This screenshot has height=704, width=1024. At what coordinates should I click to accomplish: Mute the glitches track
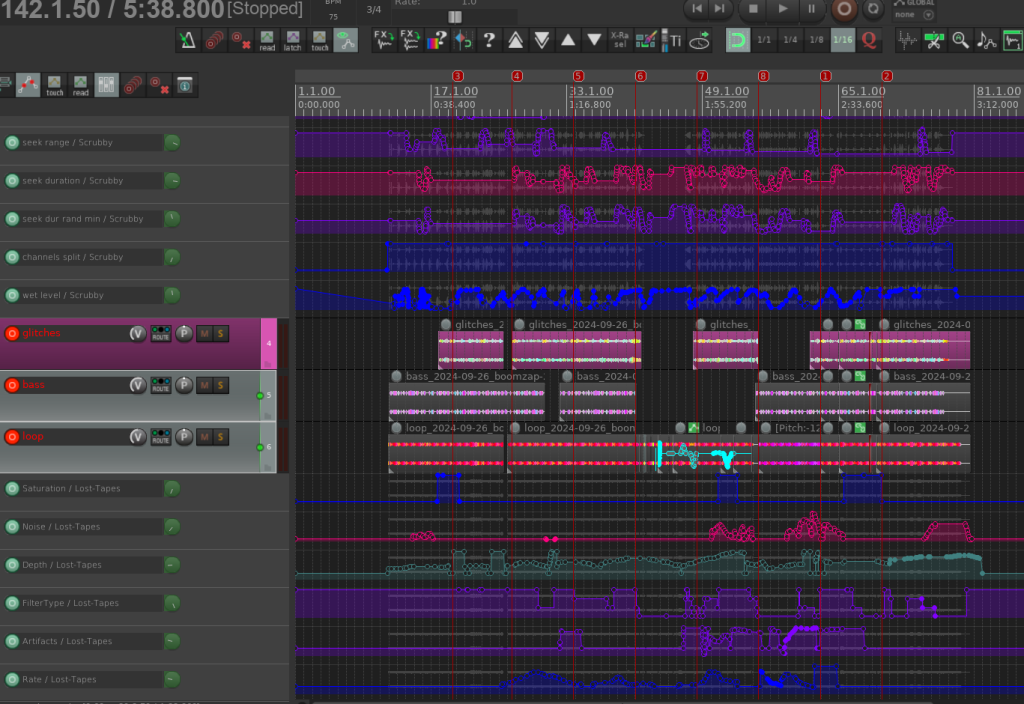point(202,333)
